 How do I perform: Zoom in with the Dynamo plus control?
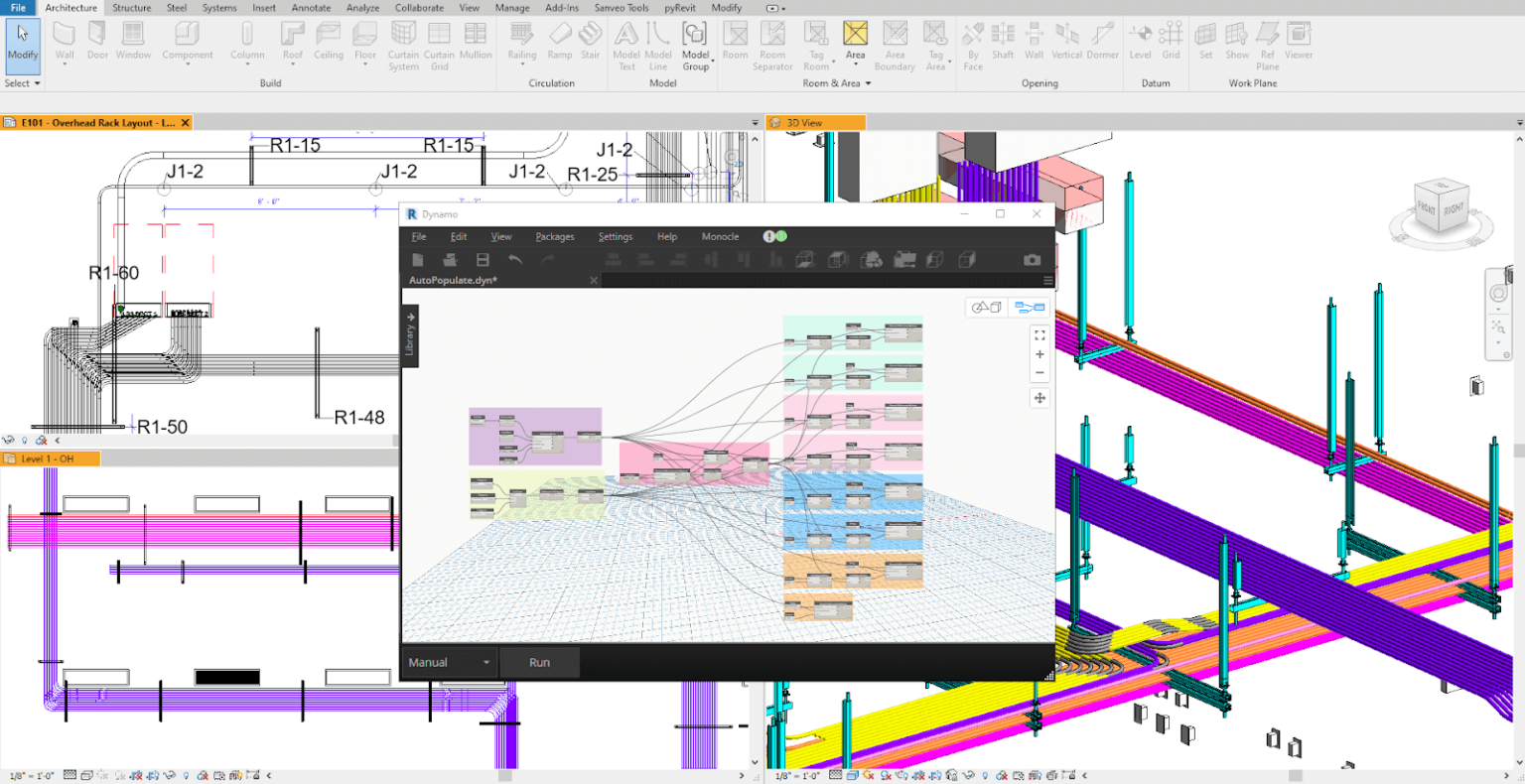point(1040,353)
